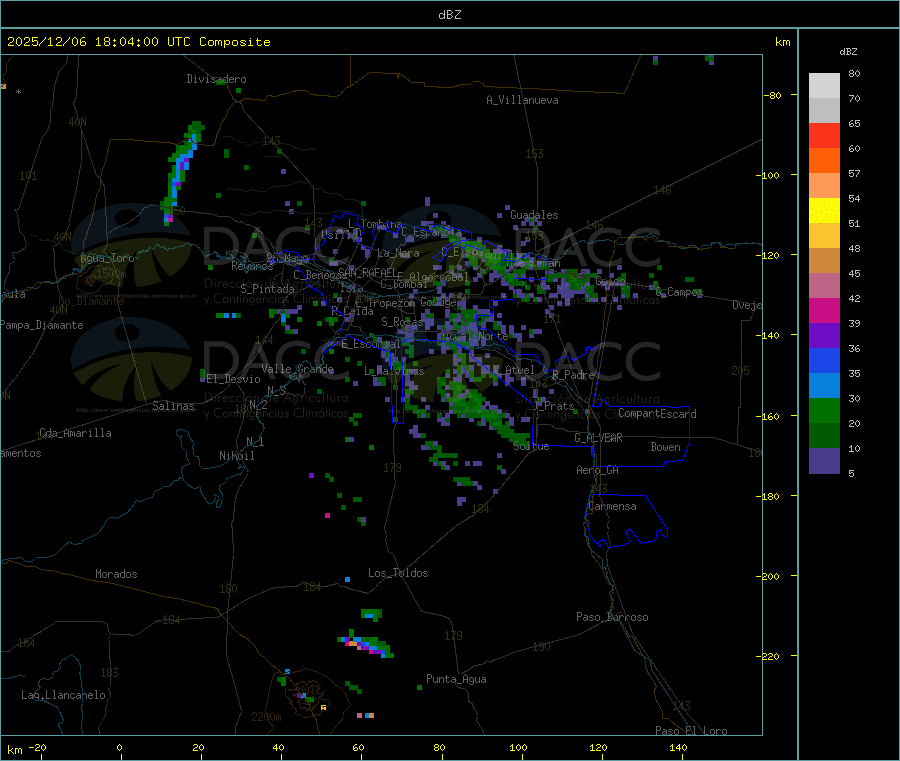Pick the 57 dBZ orange legend swatch
Screen dimensions: 900x761
coord(824,161)
